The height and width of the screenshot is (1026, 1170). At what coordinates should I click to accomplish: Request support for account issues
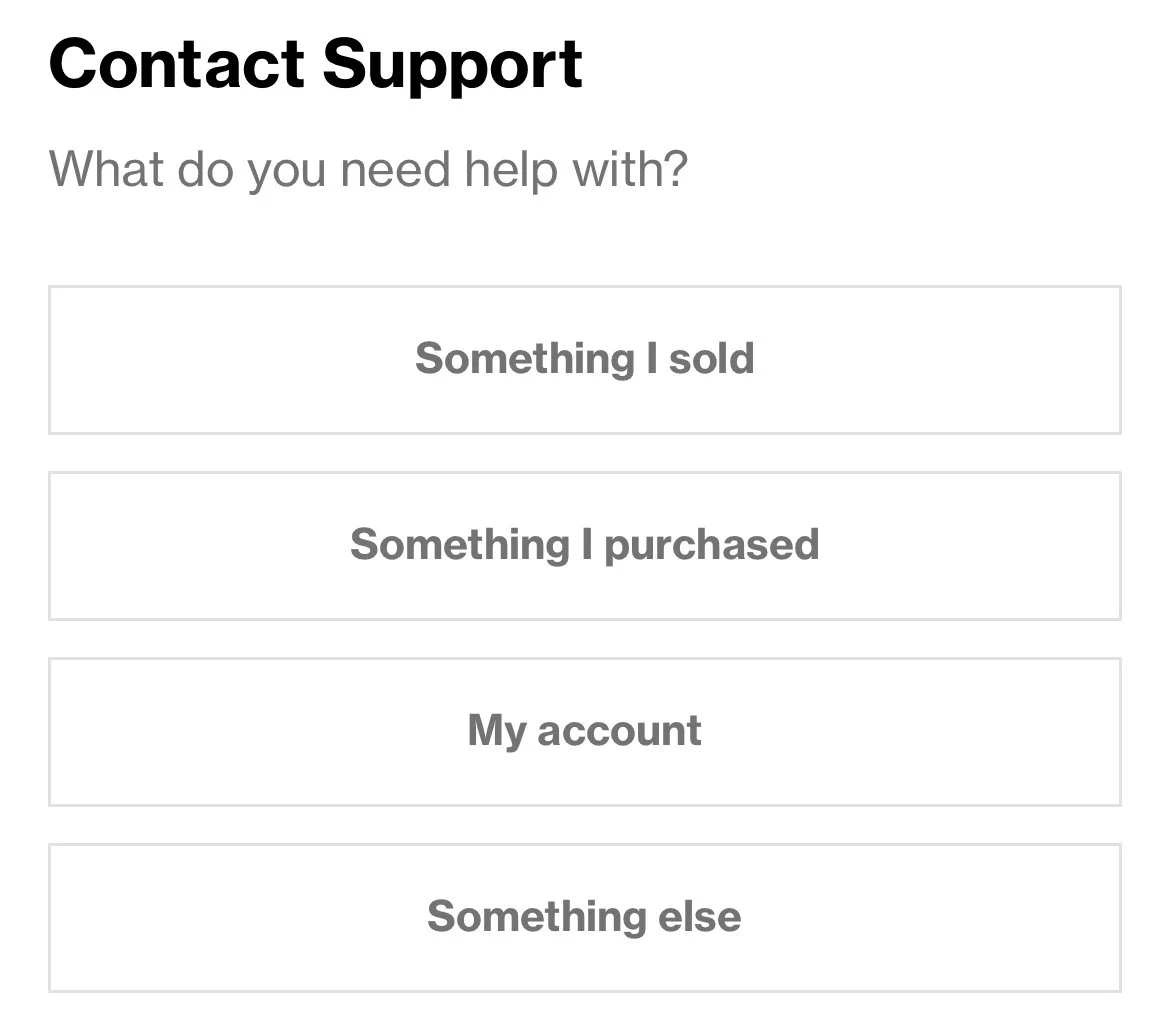(x=585, y=732)
